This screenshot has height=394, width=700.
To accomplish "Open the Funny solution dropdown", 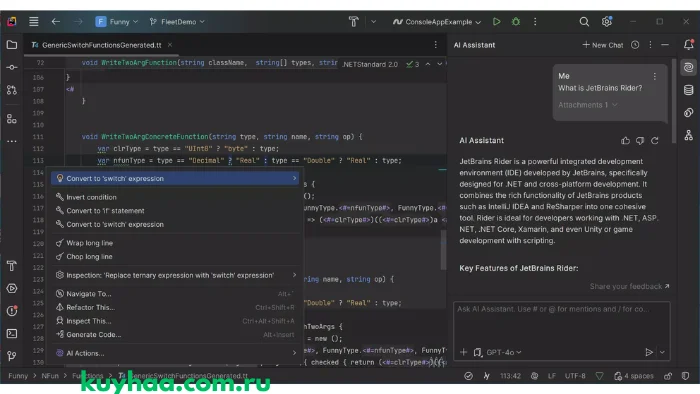I will coord(117,21).
